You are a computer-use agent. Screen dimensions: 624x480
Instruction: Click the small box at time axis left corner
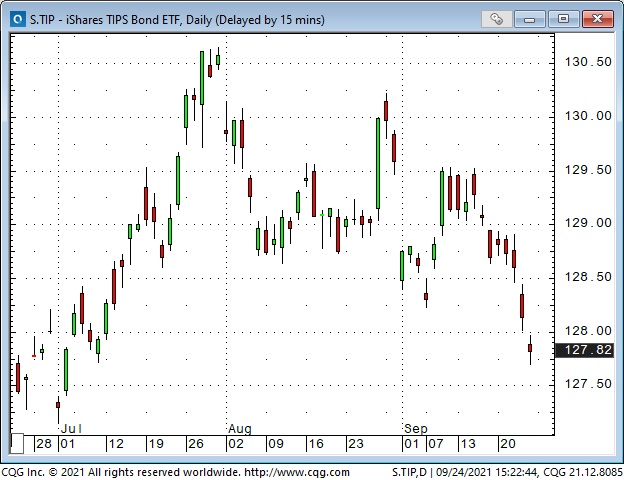(x=17, y=443)
